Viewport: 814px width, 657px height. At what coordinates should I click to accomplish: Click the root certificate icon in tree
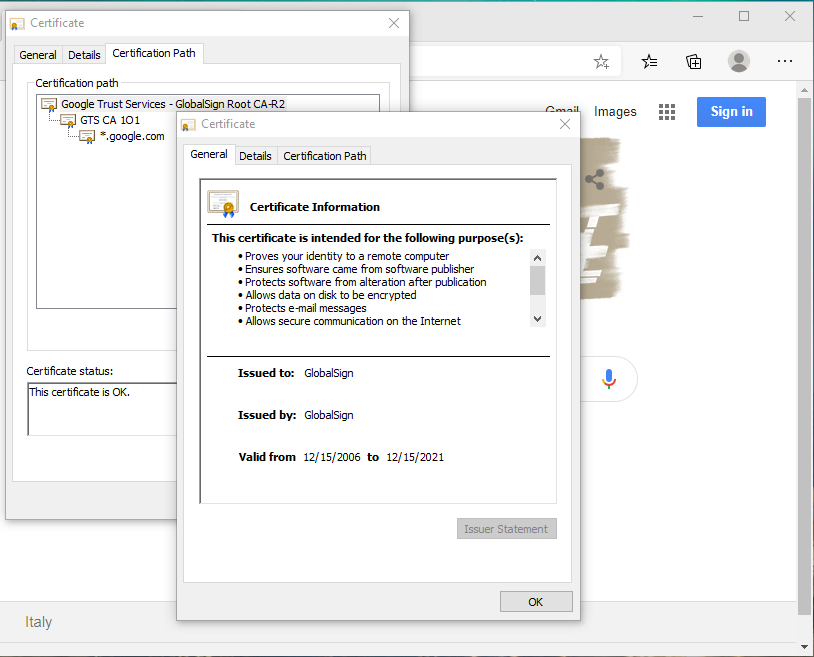[x=49, y=104]
